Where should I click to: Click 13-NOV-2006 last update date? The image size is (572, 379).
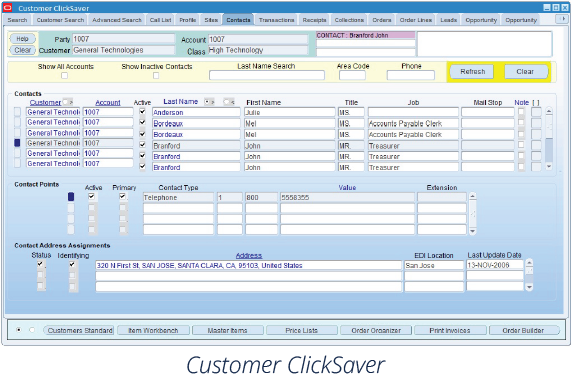[495, 265]
